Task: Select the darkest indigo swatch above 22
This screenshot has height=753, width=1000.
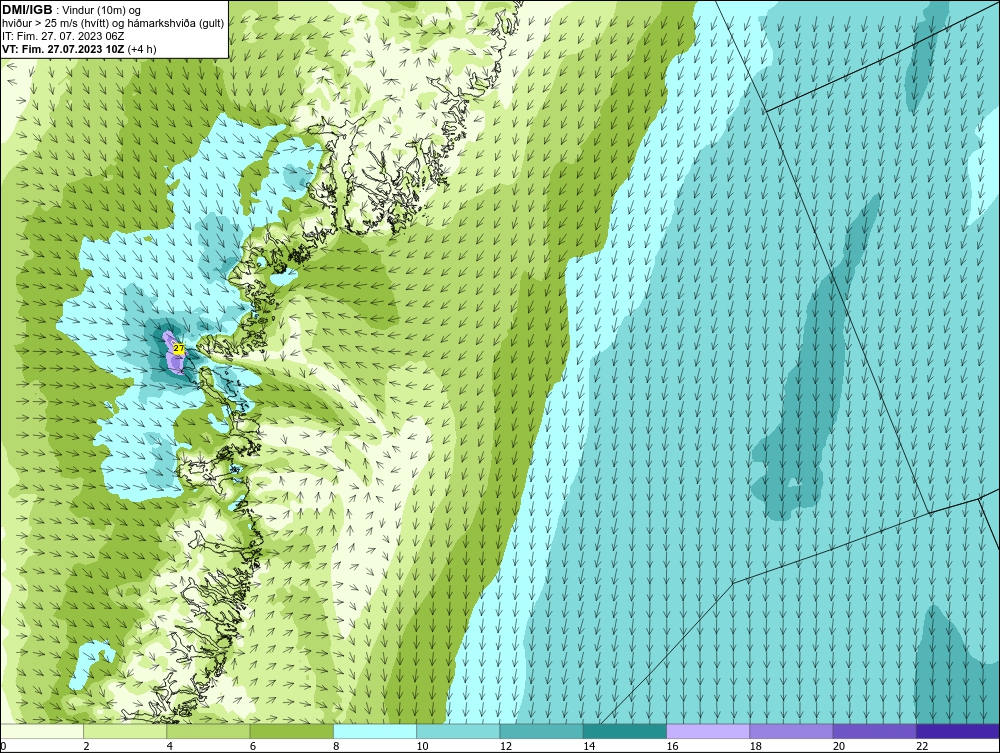Action: (958, 731)
